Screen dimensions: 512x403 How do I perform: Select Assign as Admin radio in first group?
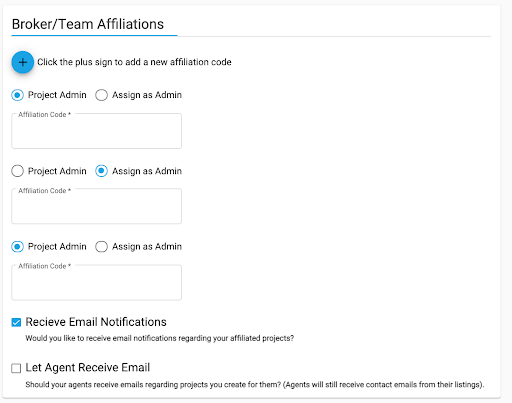pyautogui.click(x=101, y=95)
